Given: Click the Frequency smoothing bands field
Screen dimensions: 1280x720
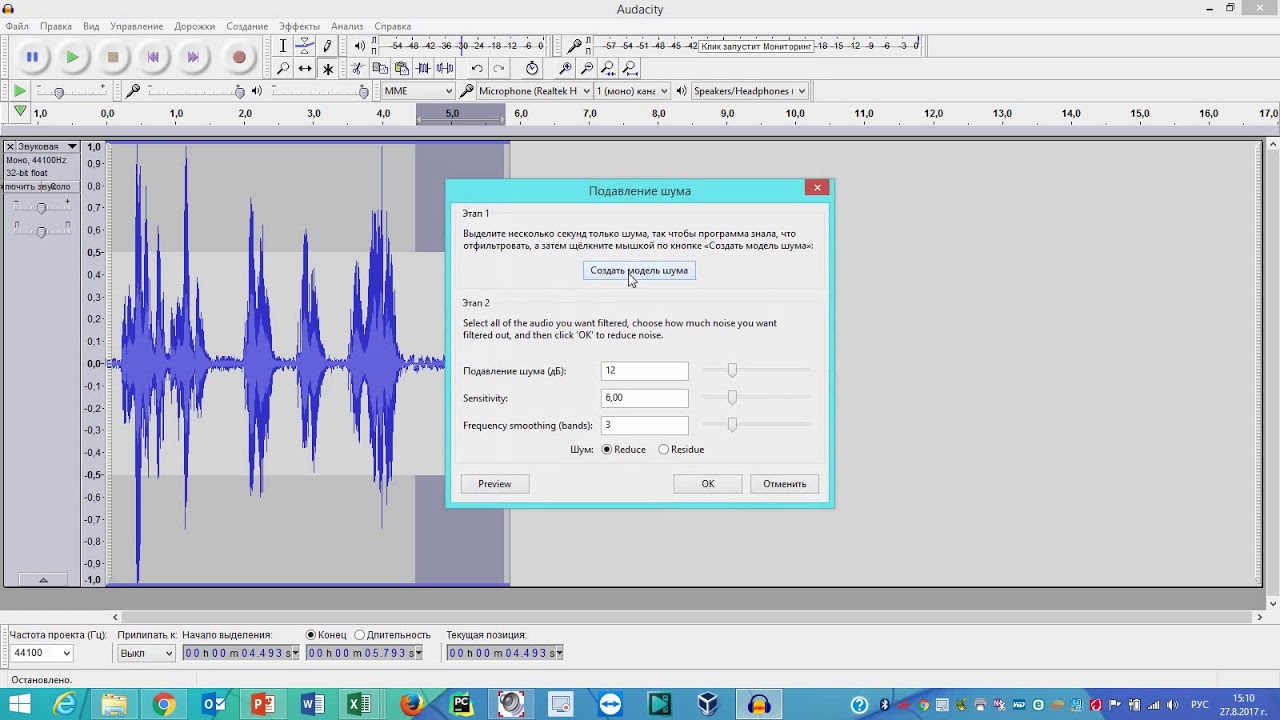Looking at the screenshot, I should coord(644,425).
